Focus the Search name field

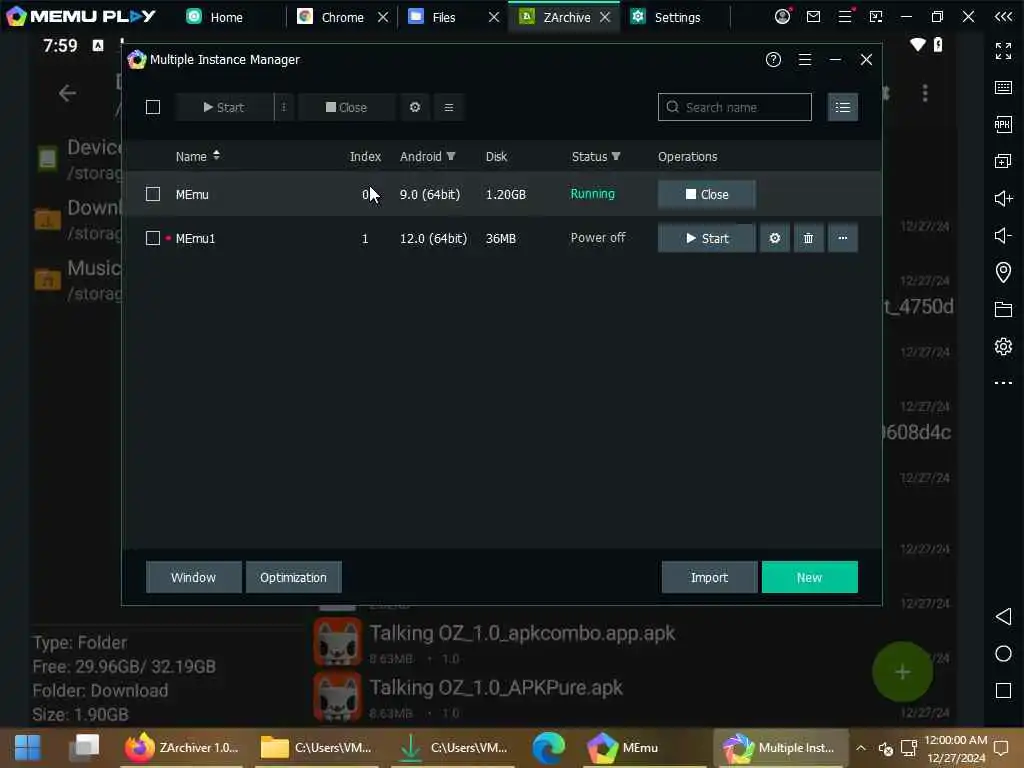click(735, 107)
